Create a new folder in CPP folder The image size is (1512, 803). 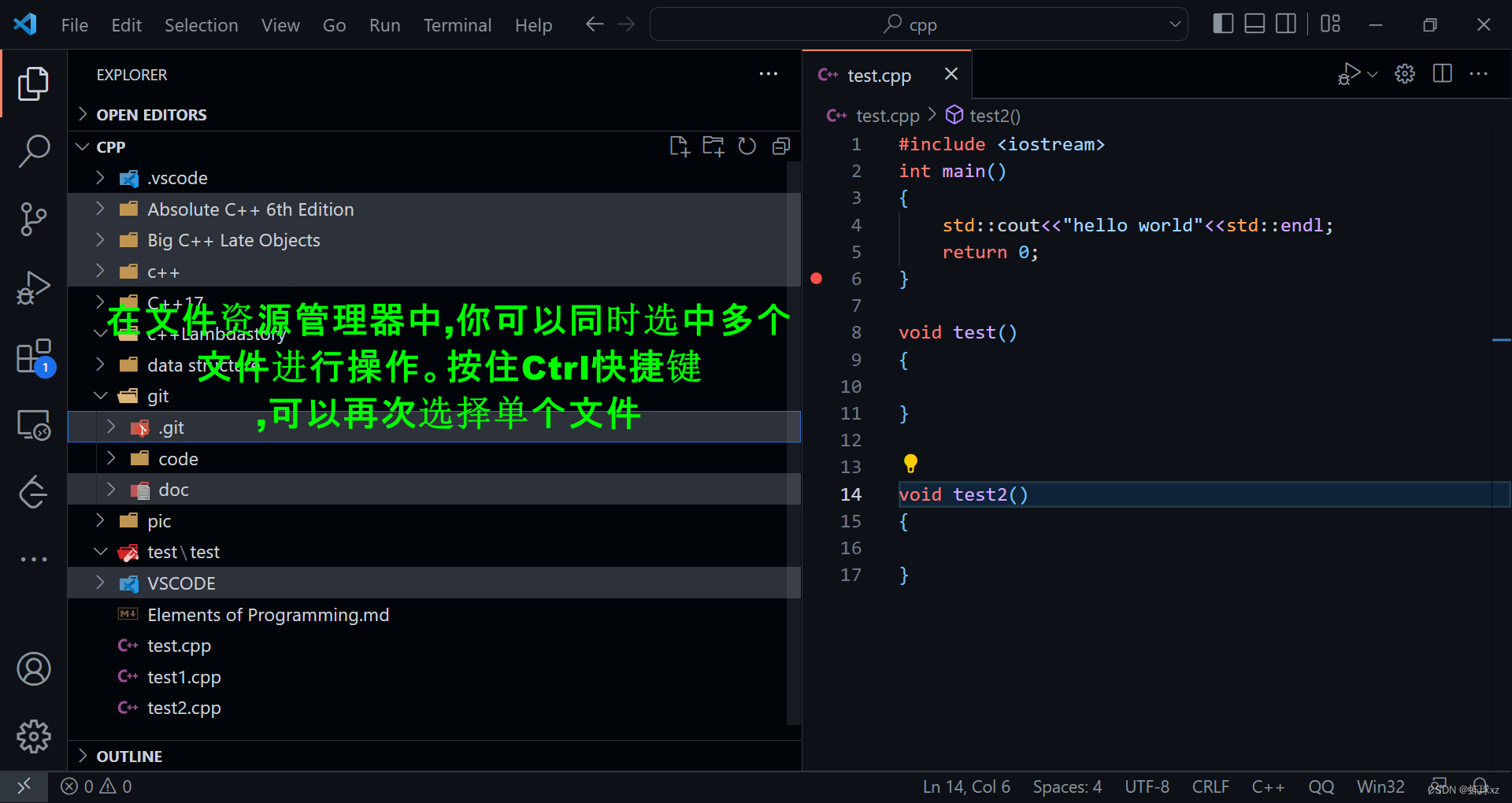tap(713, 146)
